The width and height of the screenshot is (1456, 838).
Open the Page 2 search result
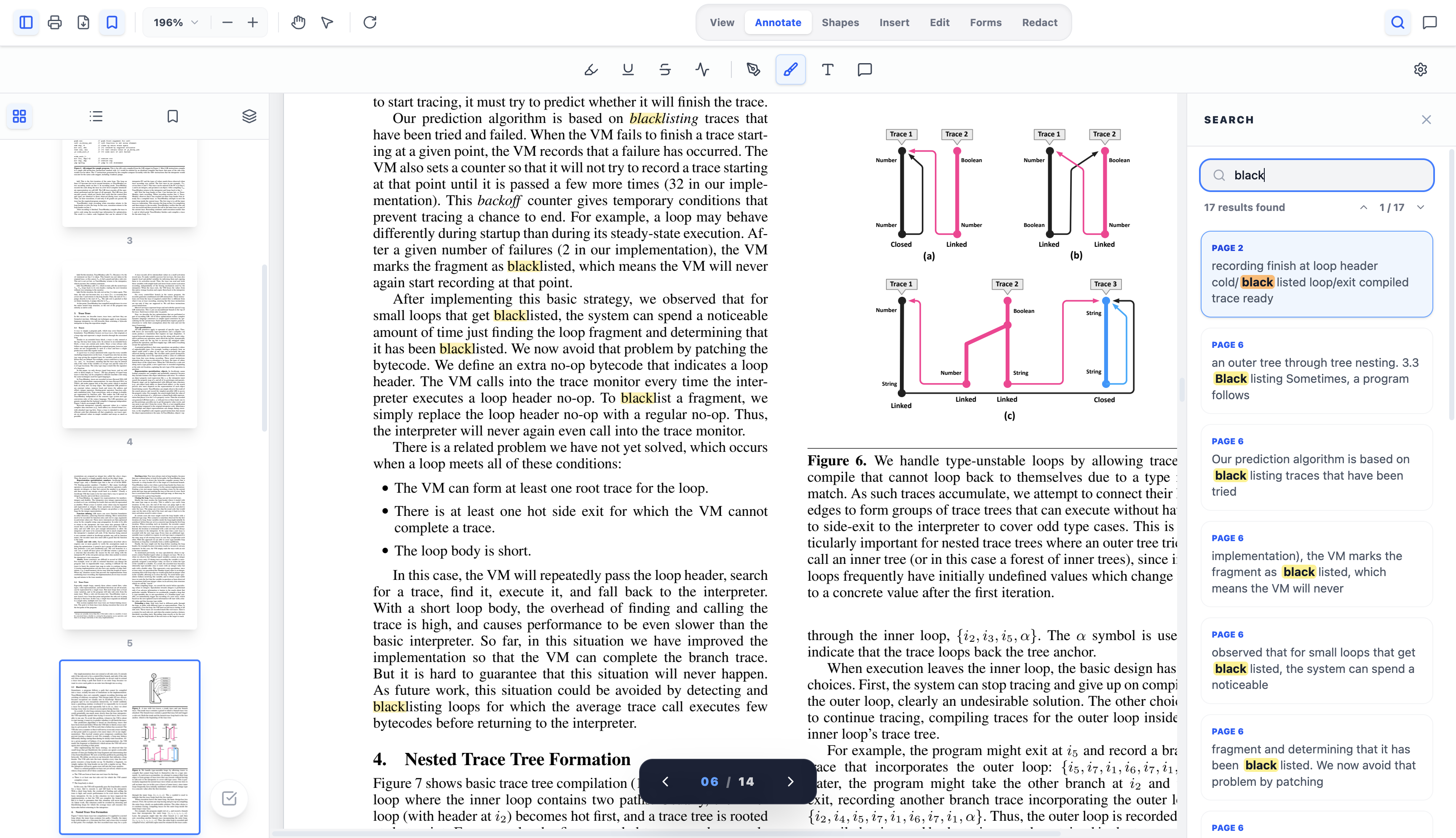tap(1317, 274)
